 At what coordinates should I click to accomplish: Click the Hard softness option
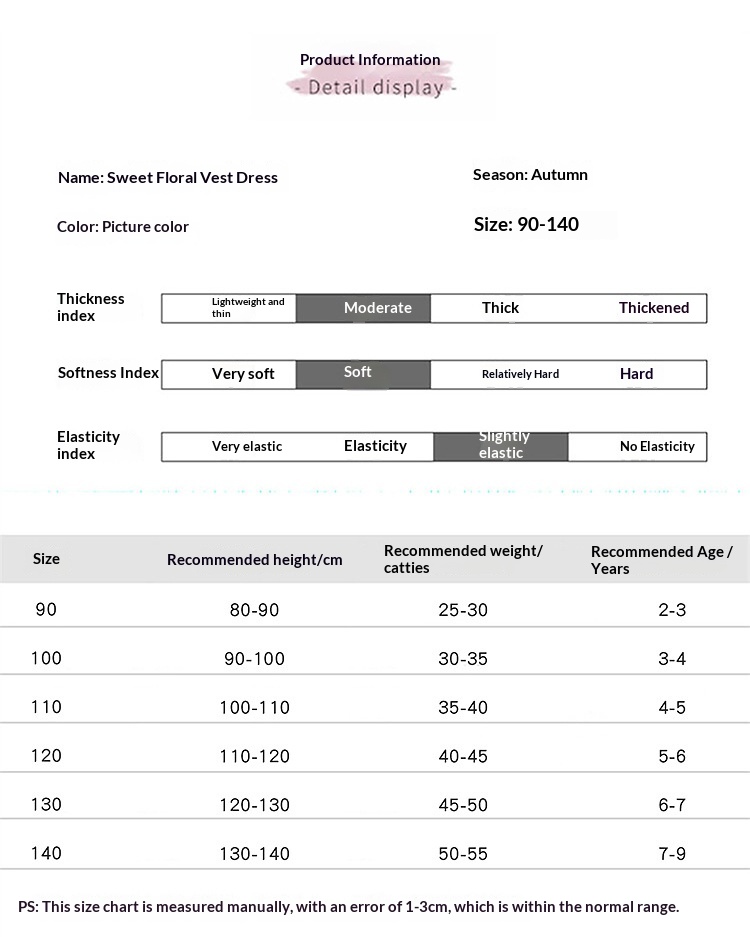636,374
